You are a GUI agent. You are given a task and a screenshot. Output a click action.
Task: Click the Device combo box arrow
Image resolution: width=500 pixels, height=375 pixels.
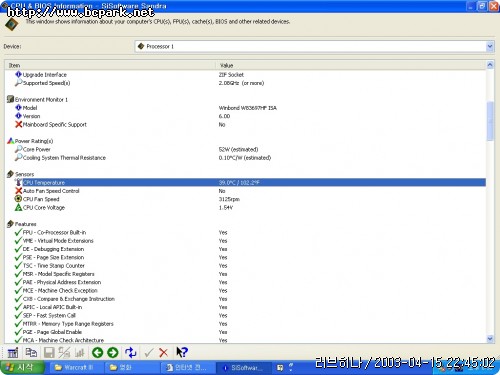(x=490, y=46)
